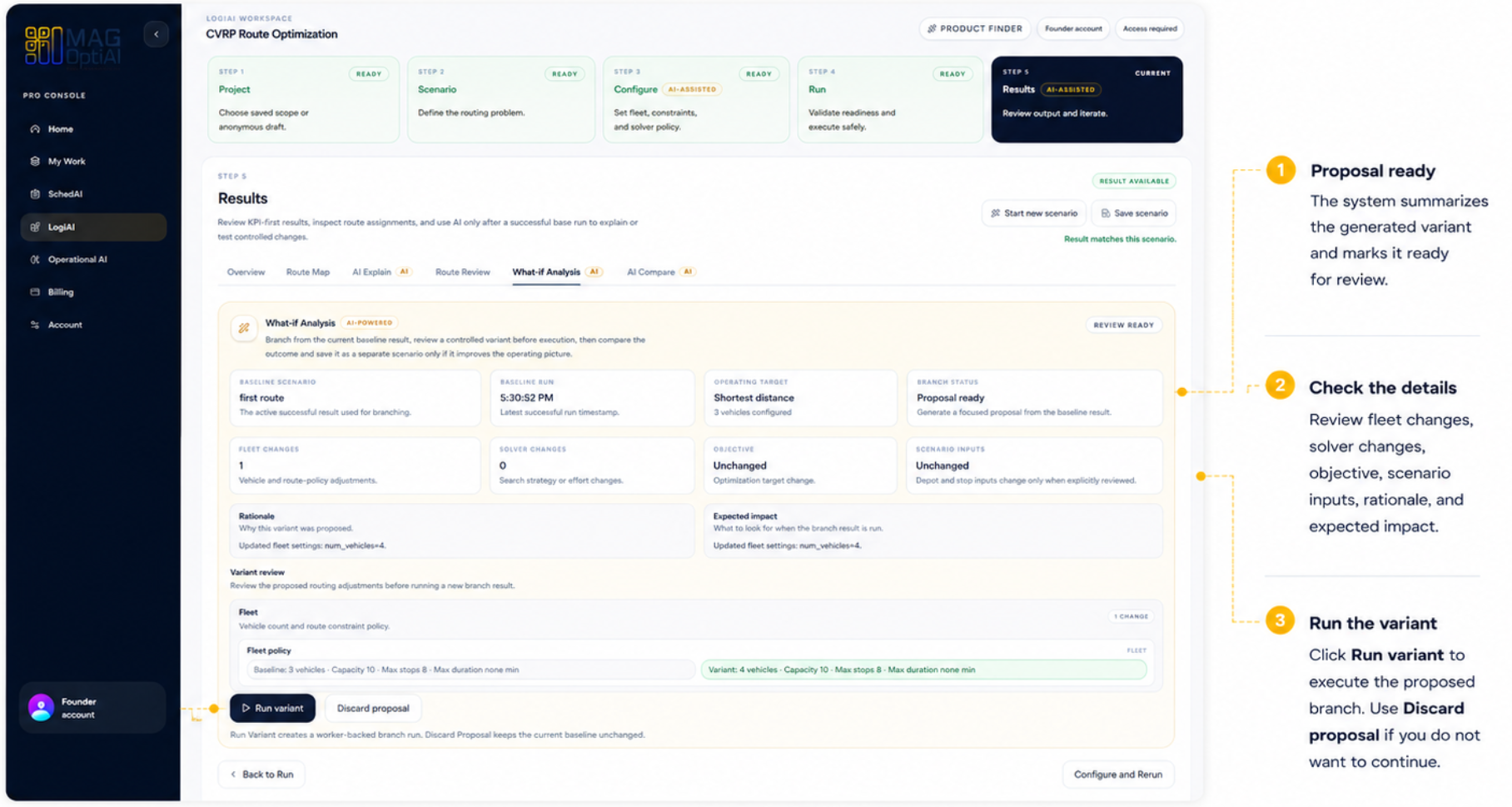Click the MAG OptiAI logo
The width and height of the screenshot is (1512, 807).
point(72,45)
